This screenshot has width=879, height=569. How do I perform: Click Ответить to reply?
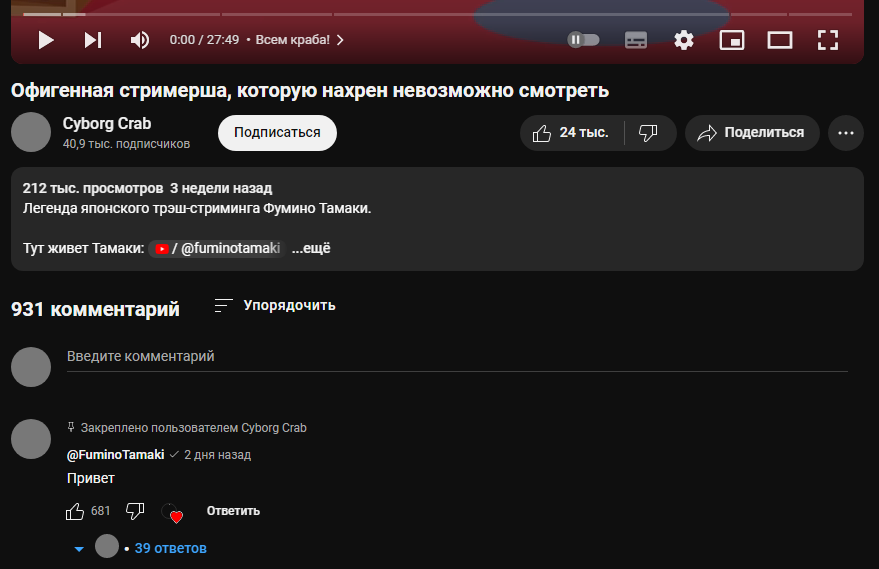pos(233,511)
